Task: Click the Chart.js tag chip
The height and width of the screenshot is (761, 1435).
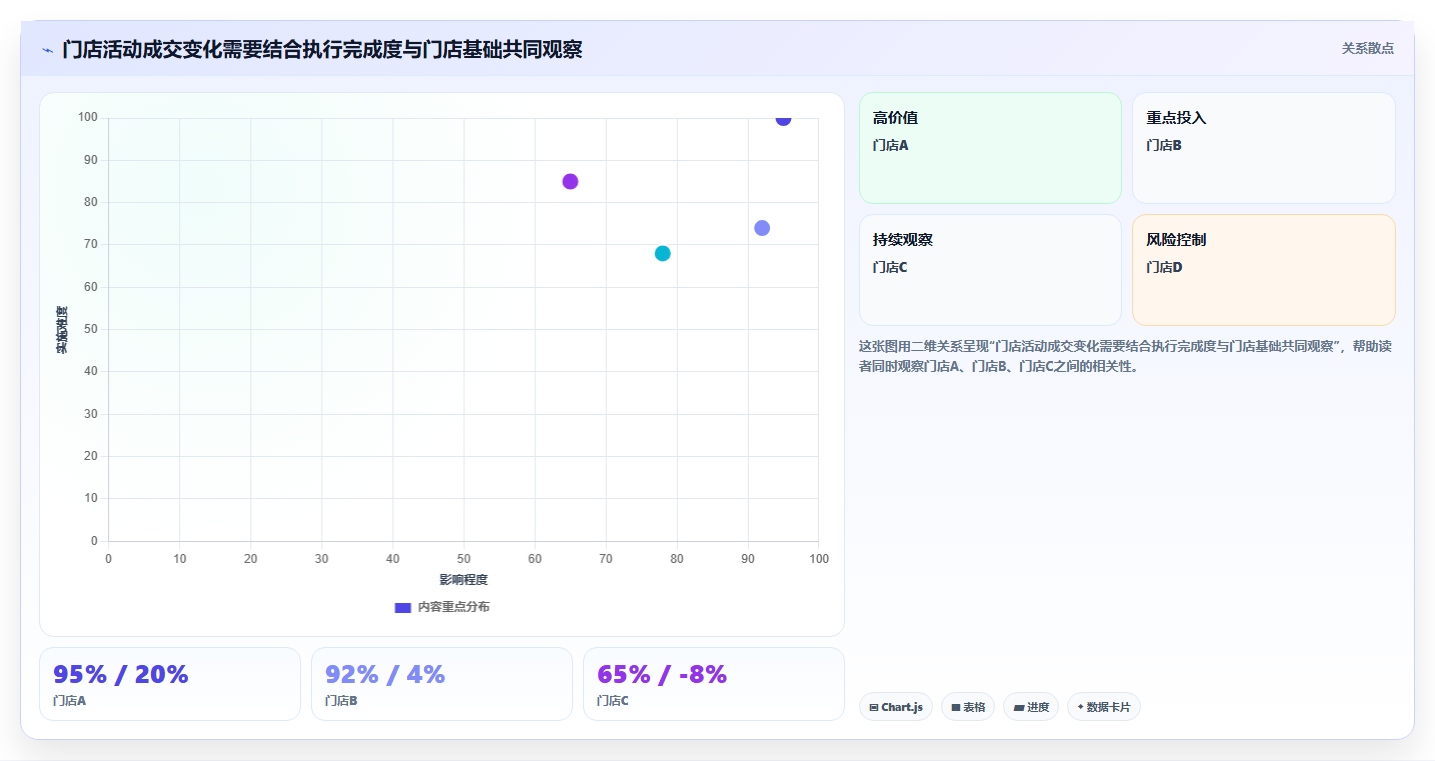Action: [896, 707]
